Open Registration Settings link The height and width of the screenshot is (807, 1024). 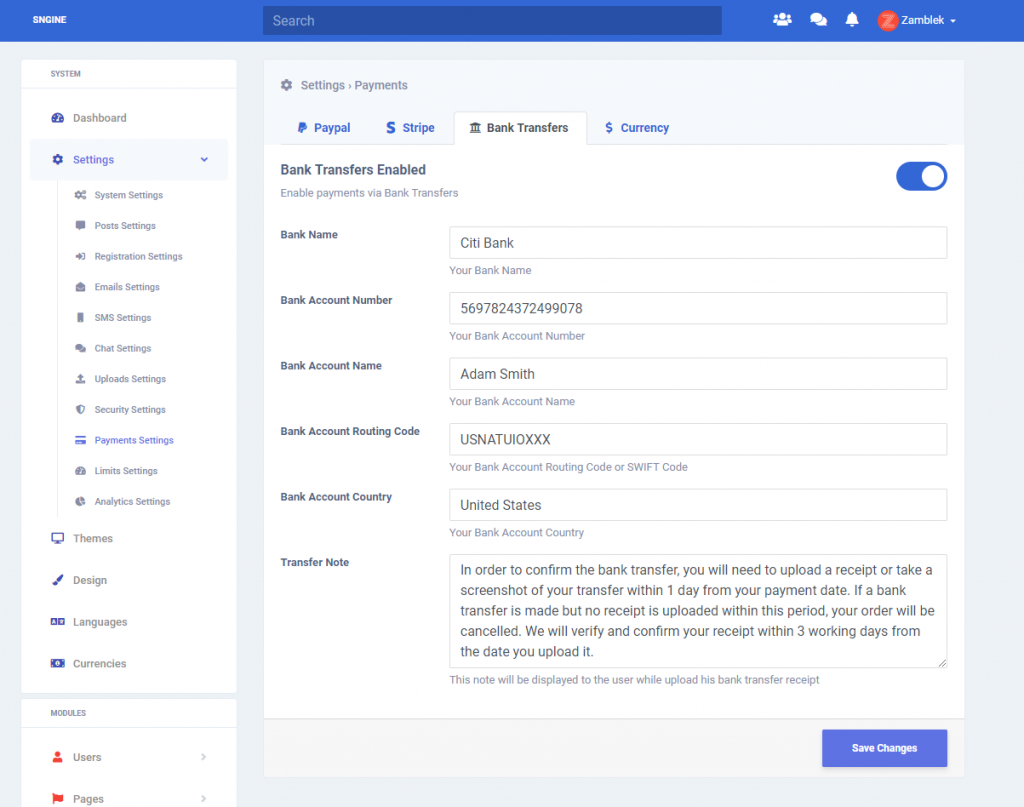[138, 256]
